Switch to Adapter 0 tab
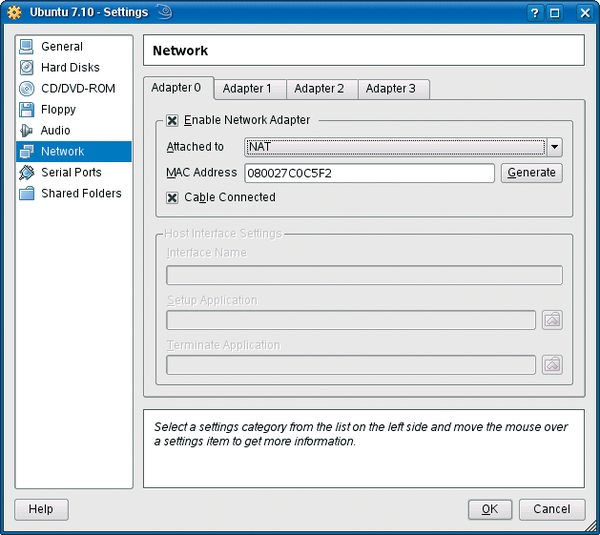This screenshot has height=535, width=600. tap(179, 88)
